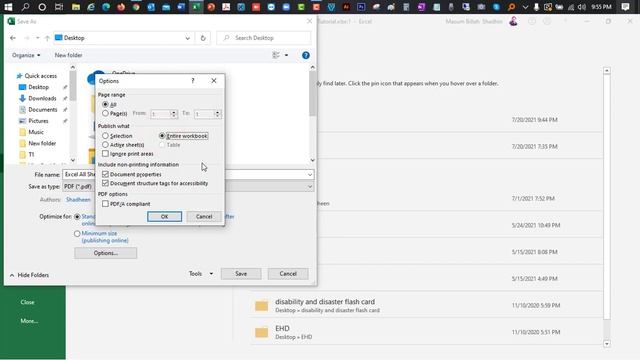Viewport: 640px width, 360px height.
Task: Select Quick access in navigation pane
Action: 40,76
